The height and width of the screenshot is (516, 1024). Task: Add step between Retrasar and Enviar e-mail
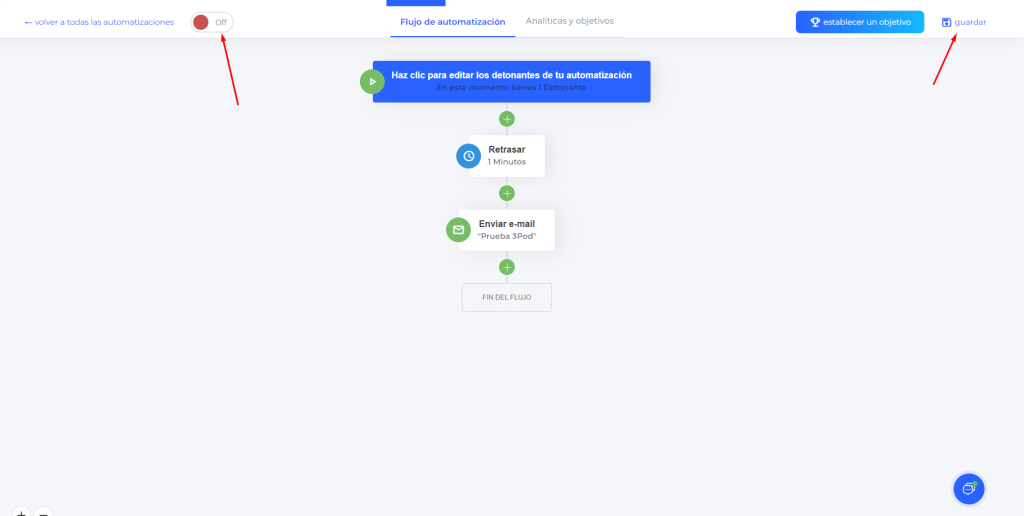(507, 193)
